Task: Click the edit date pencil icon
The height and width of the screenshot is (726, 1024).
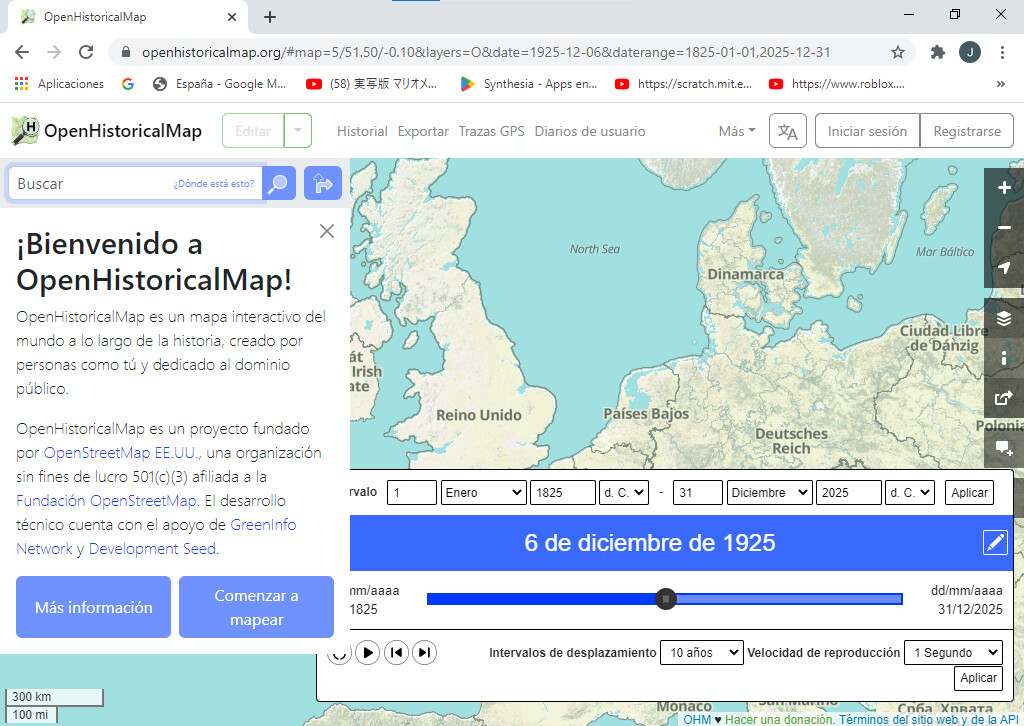Action: [995, 543]
